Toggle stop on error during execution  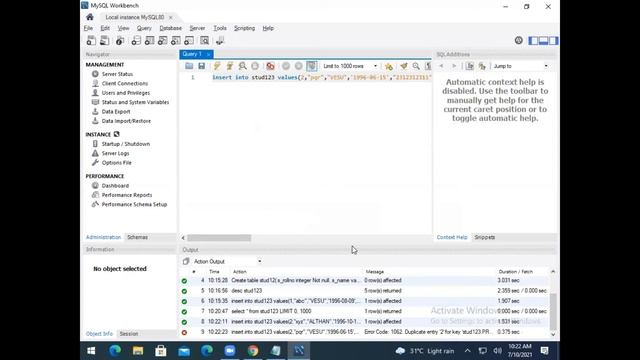[270, 66]
